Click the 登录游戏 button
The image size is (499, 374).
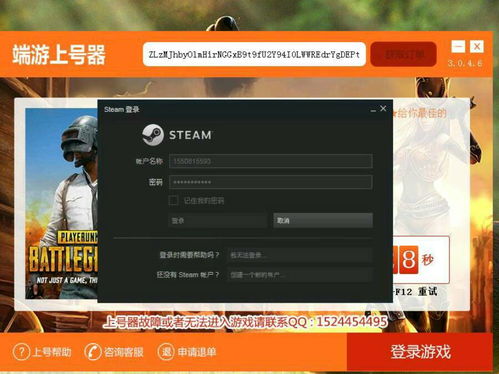[420, 352]
